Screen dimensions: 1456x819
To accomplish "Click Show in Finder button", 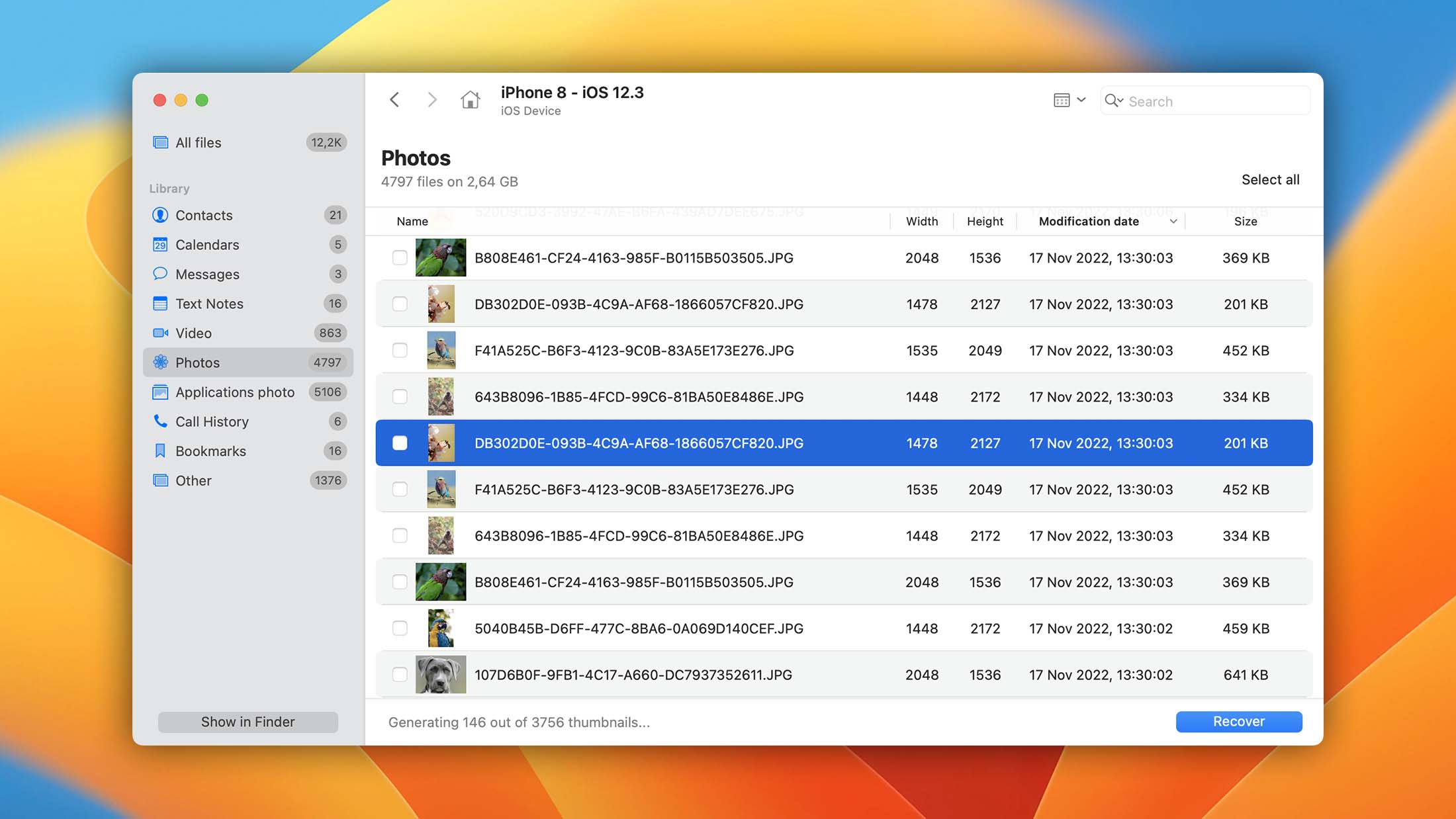I will (x=248, y=722).
